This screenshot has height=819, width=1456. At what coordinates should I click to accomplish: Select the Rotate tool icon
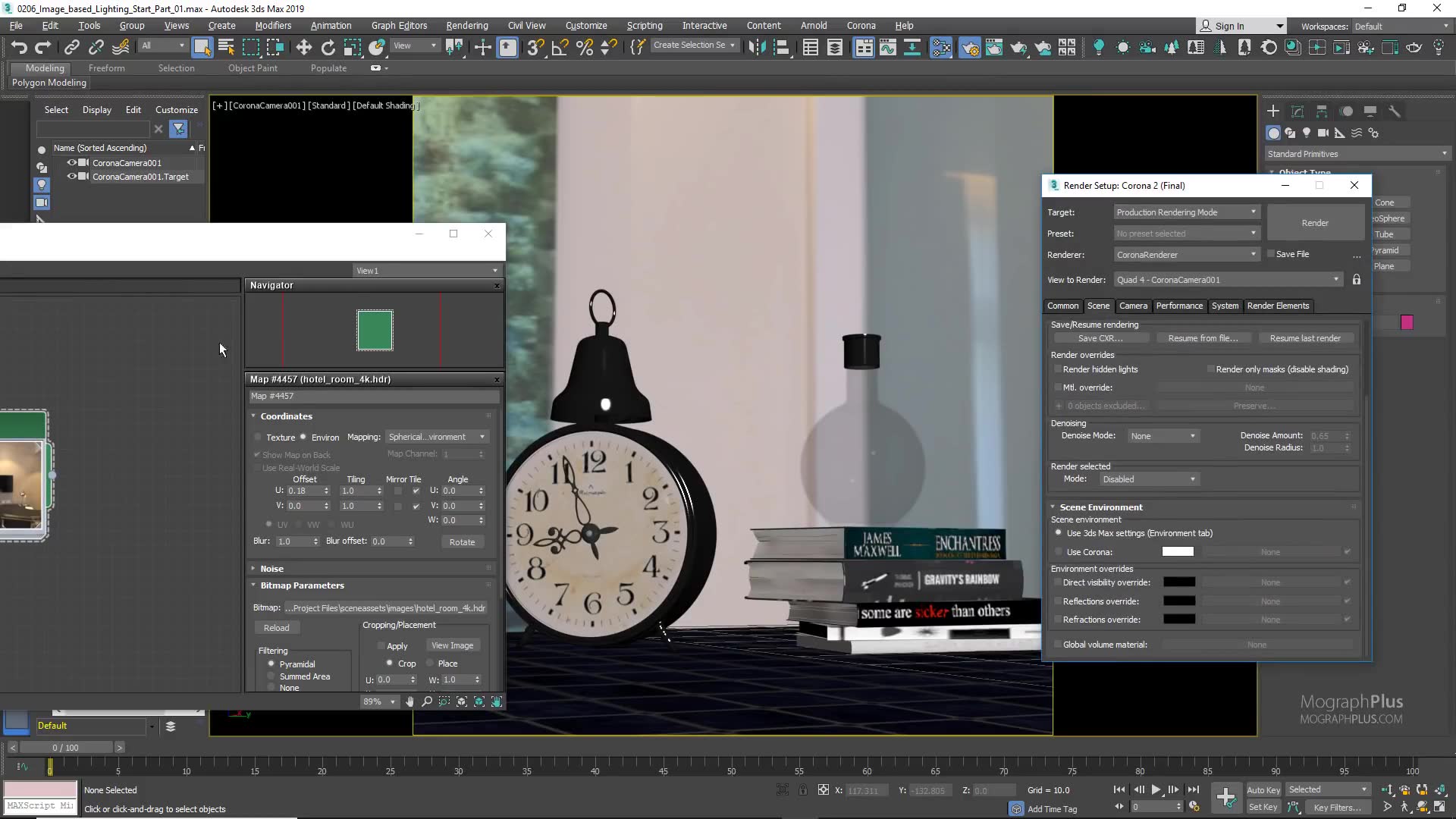click(328, 48)
